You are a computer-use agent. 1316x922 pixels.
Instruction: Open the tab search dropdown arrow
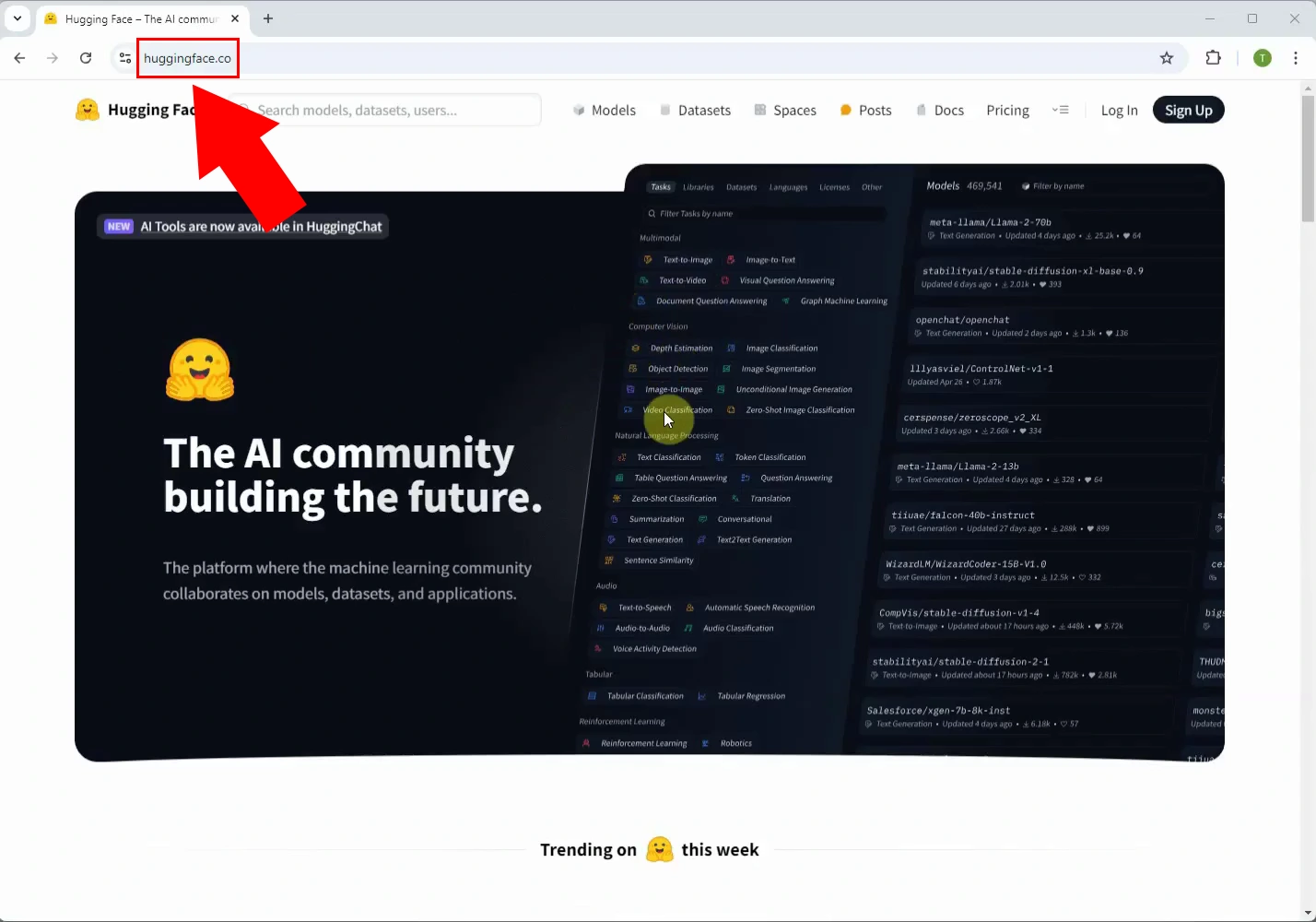tap(17, 18)
